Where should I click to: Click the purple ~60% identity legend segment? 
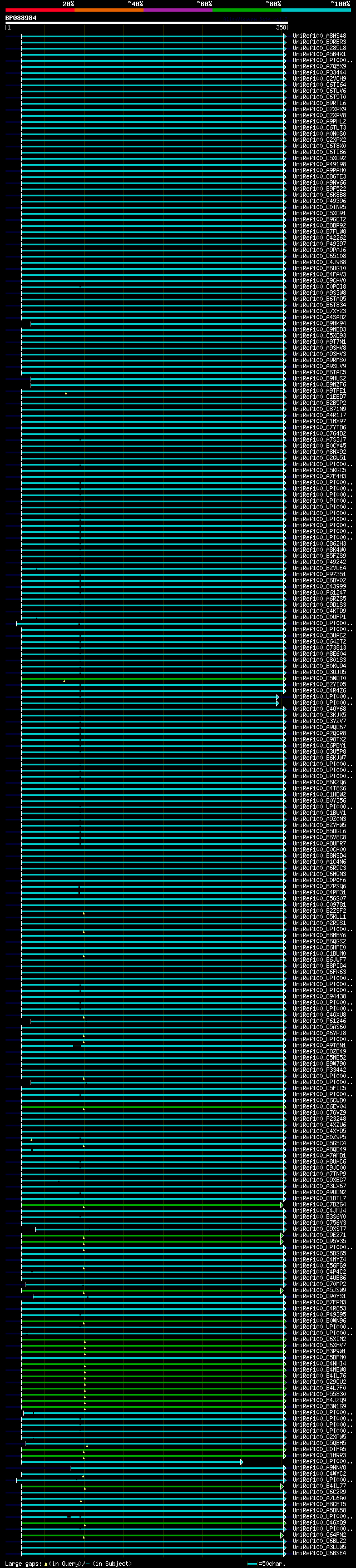point(179,10)
